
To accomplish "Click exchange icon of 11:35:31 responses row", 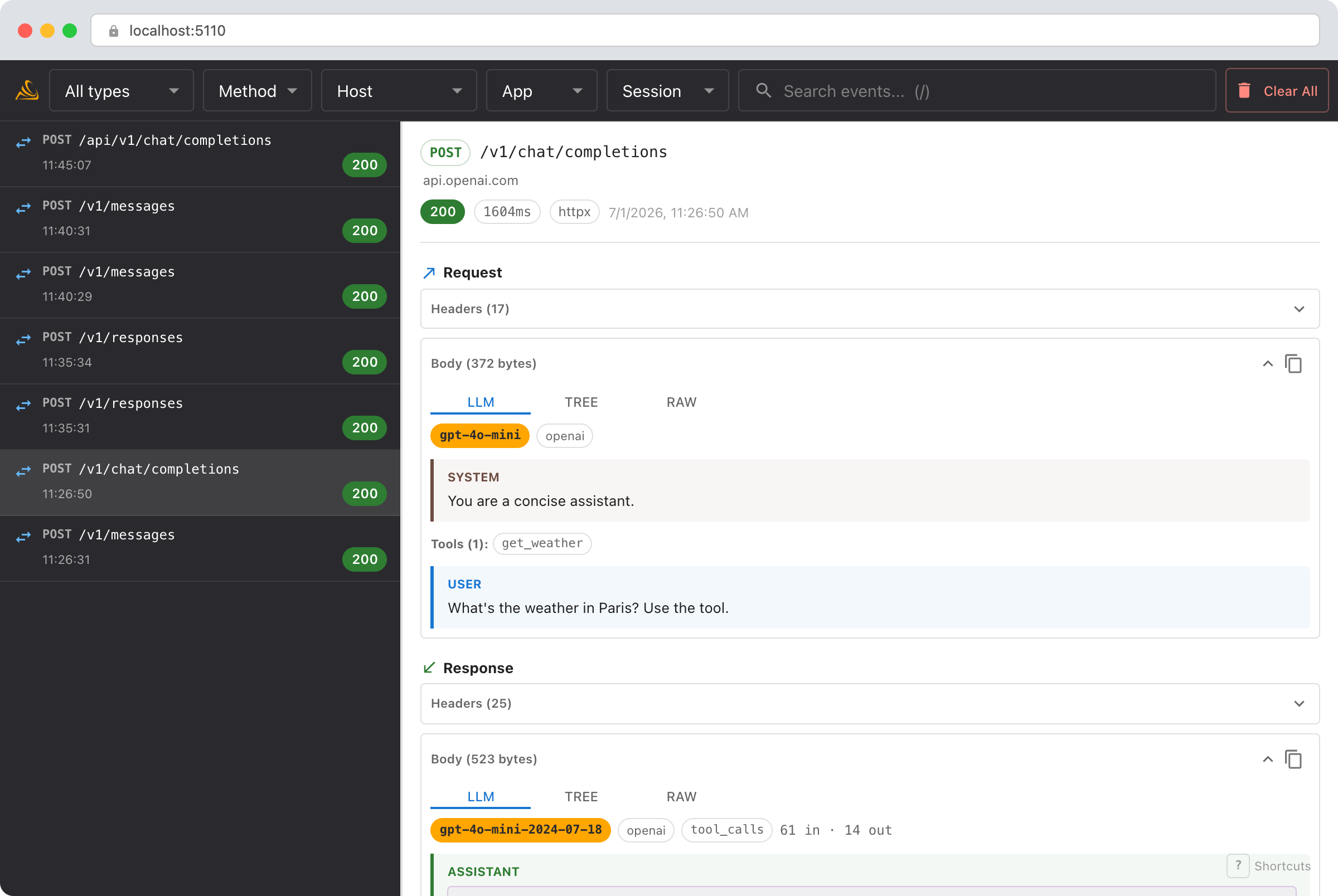I will pyautogui.click(x=23, y=405).
